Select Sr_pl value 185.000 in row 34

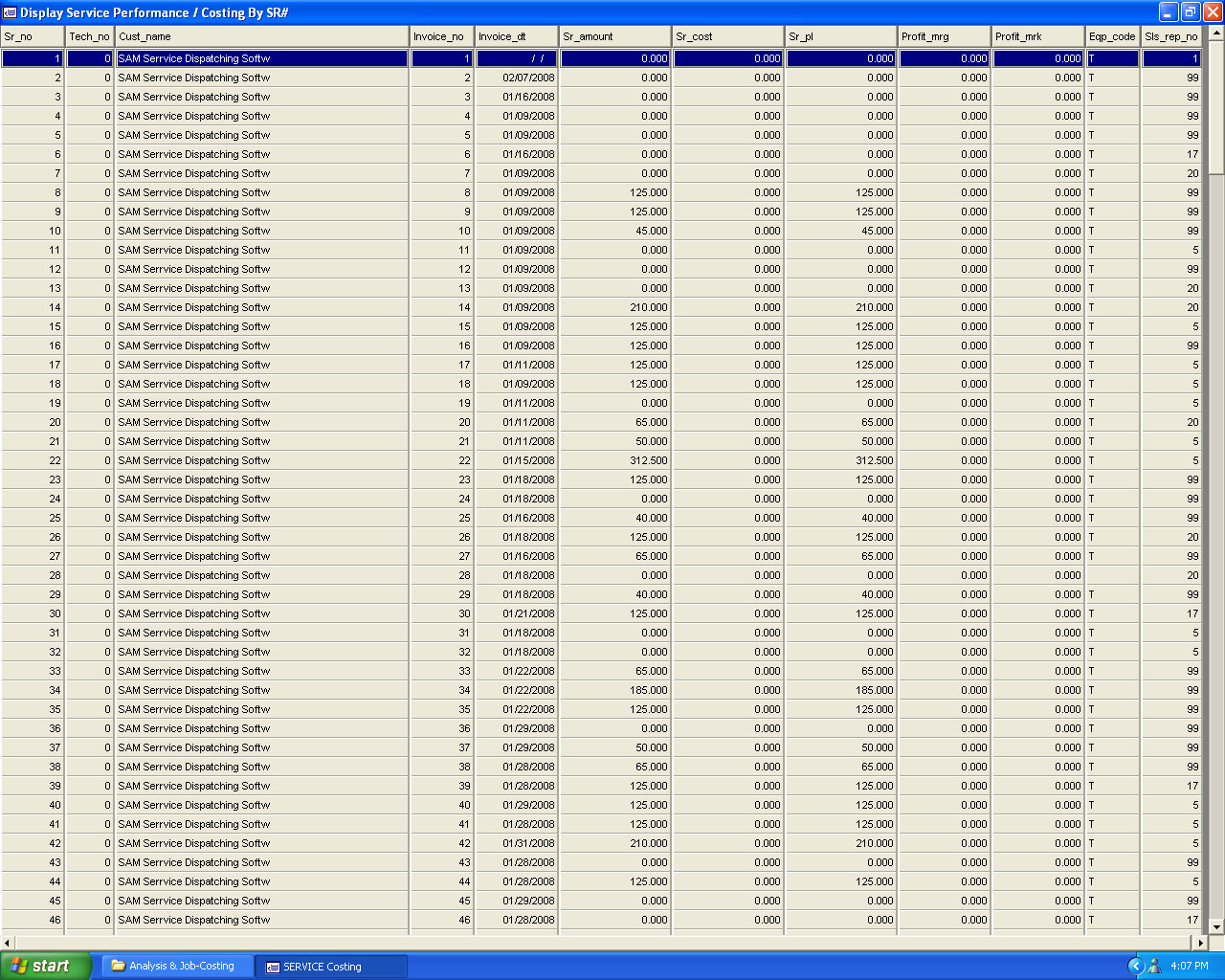click(x=841, y=690)
